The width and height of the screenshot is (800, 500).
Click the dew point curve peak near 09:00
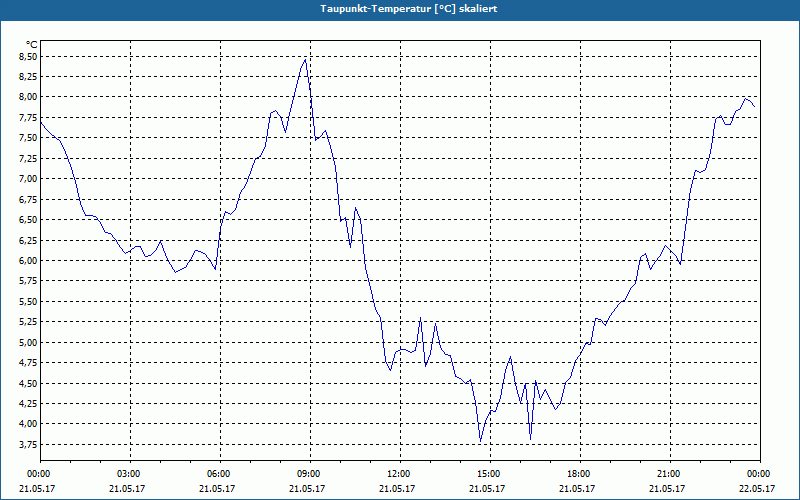pos(305,60)
